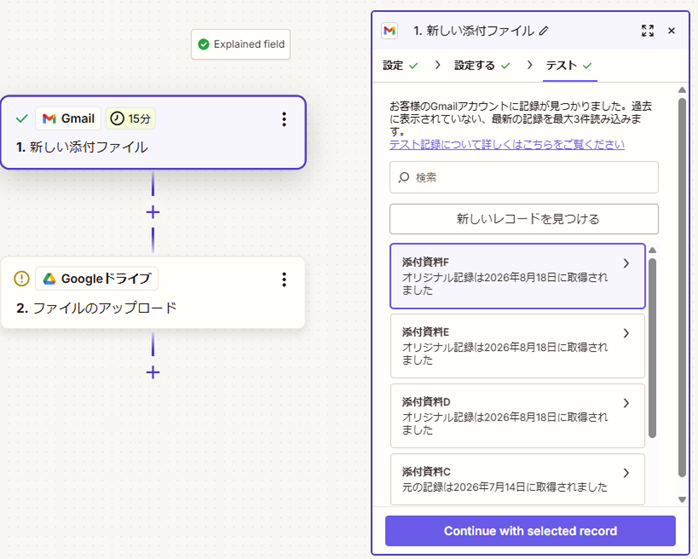698x559 pixels.
Task: Expand the 添付資料F record chevron
Action: [x=626, y=263]
